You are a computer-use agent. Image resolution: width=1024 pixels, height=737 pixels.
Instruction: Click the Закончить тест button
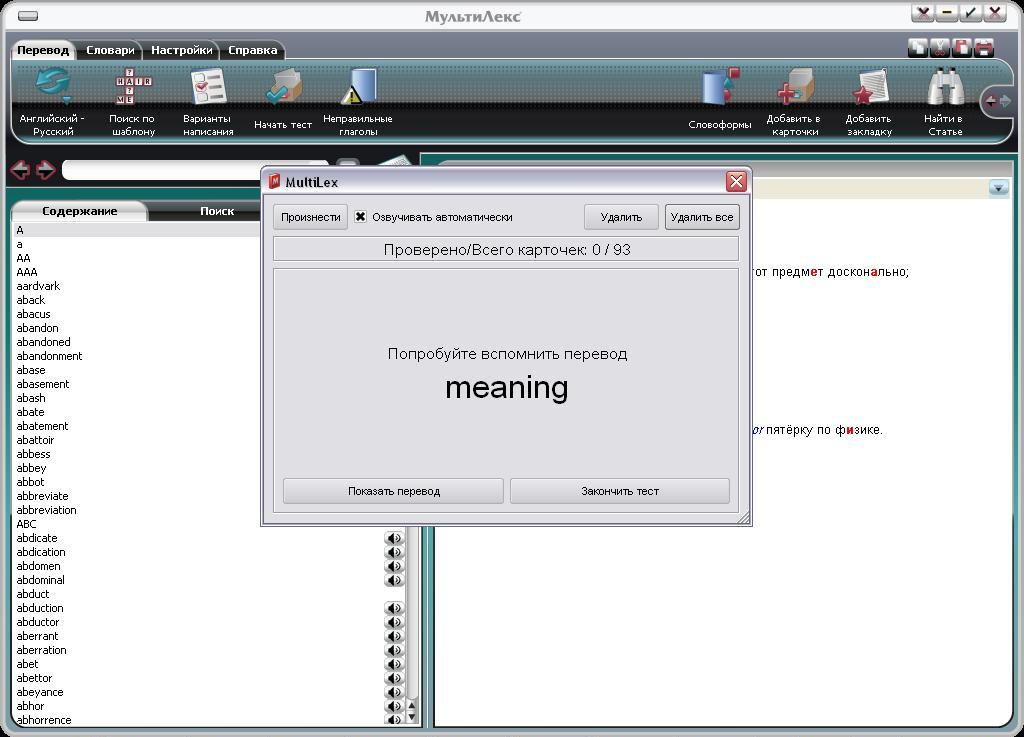[x=619, y=491]
